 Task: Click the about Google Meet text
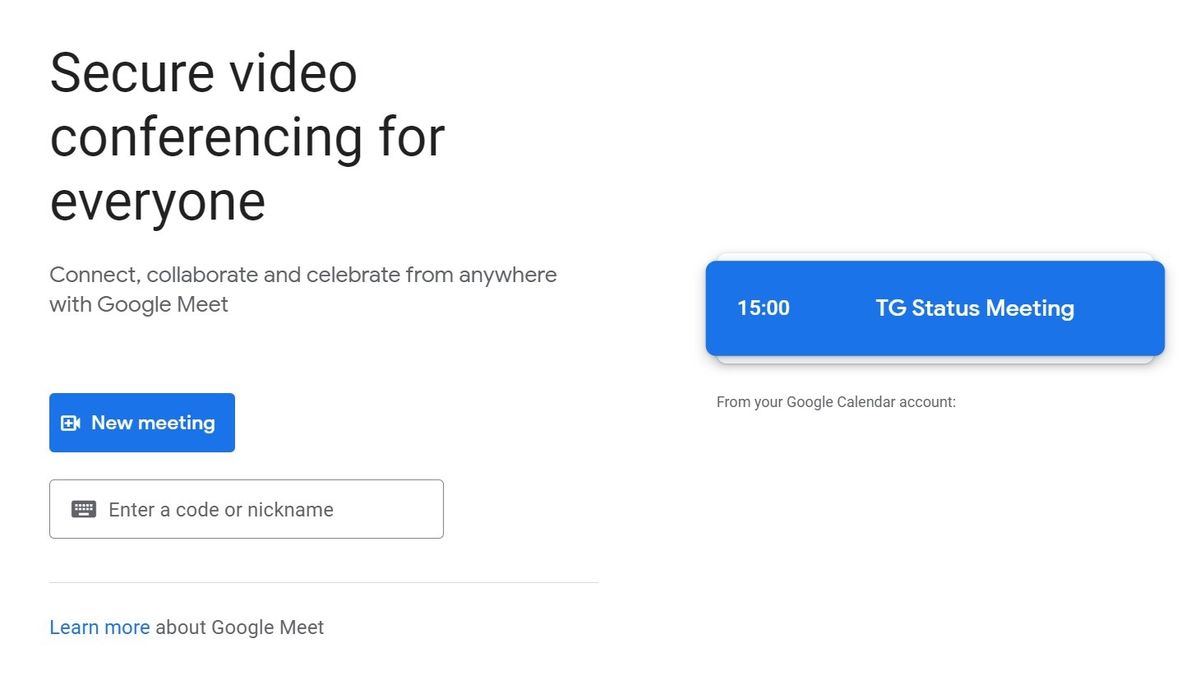(x=237, y=627)
